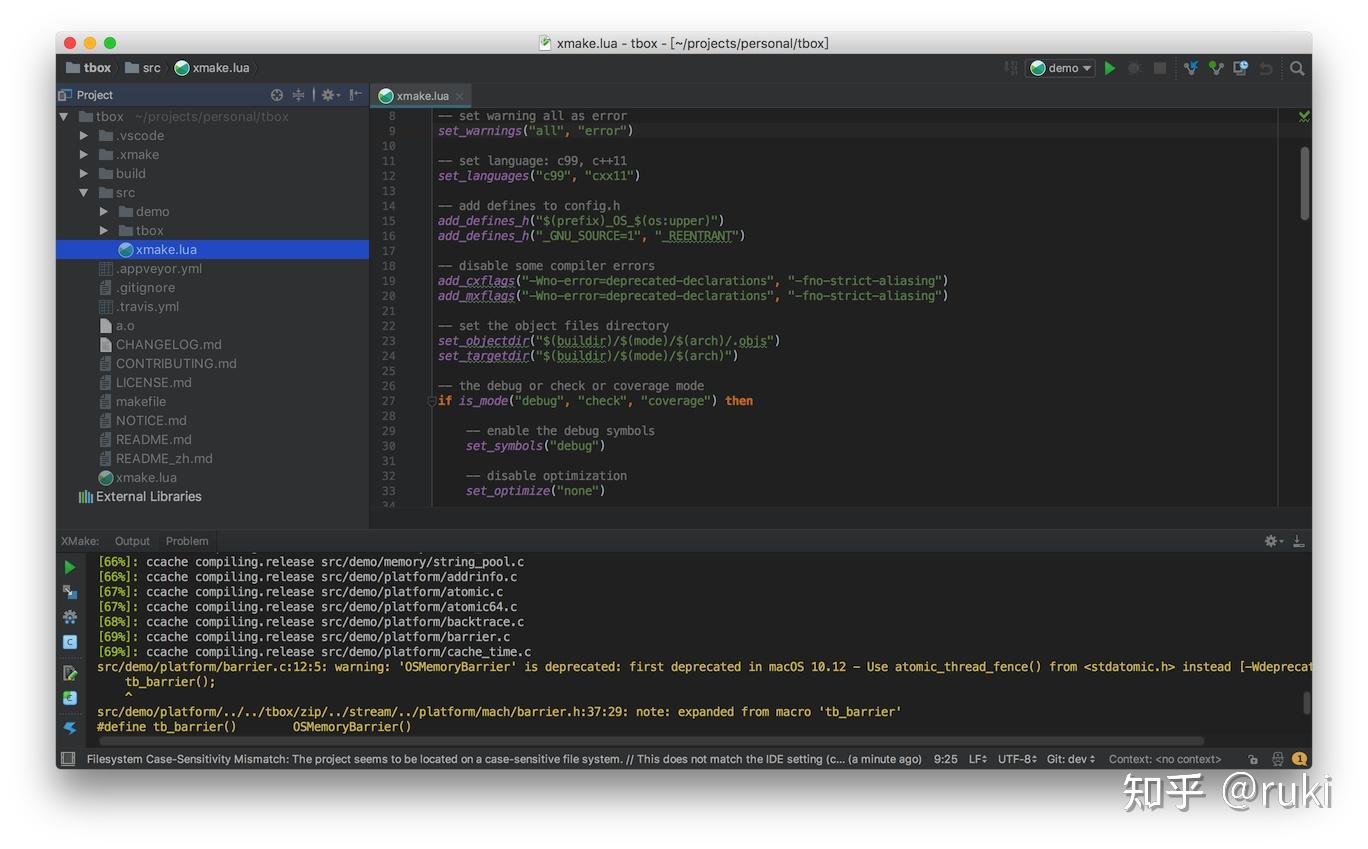Select the xmake.lua editor tab

422,96
